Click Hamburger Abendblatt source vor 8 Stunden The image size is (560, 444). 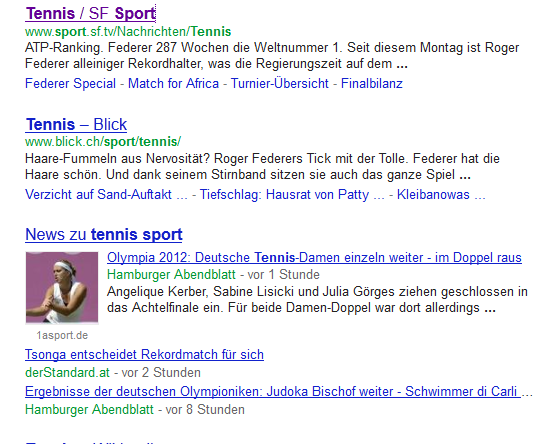coord(89,410)
